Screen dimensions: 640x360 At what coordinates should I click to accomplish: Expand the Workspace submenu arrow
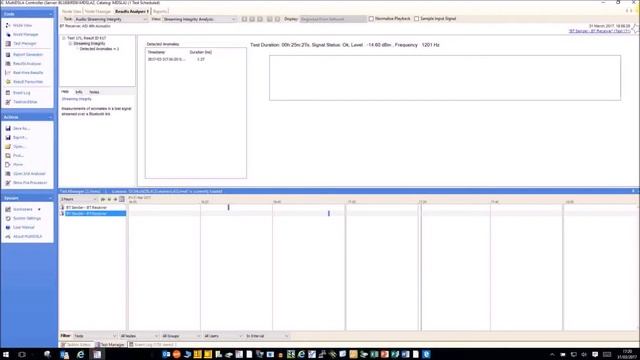tap(39, 209)
